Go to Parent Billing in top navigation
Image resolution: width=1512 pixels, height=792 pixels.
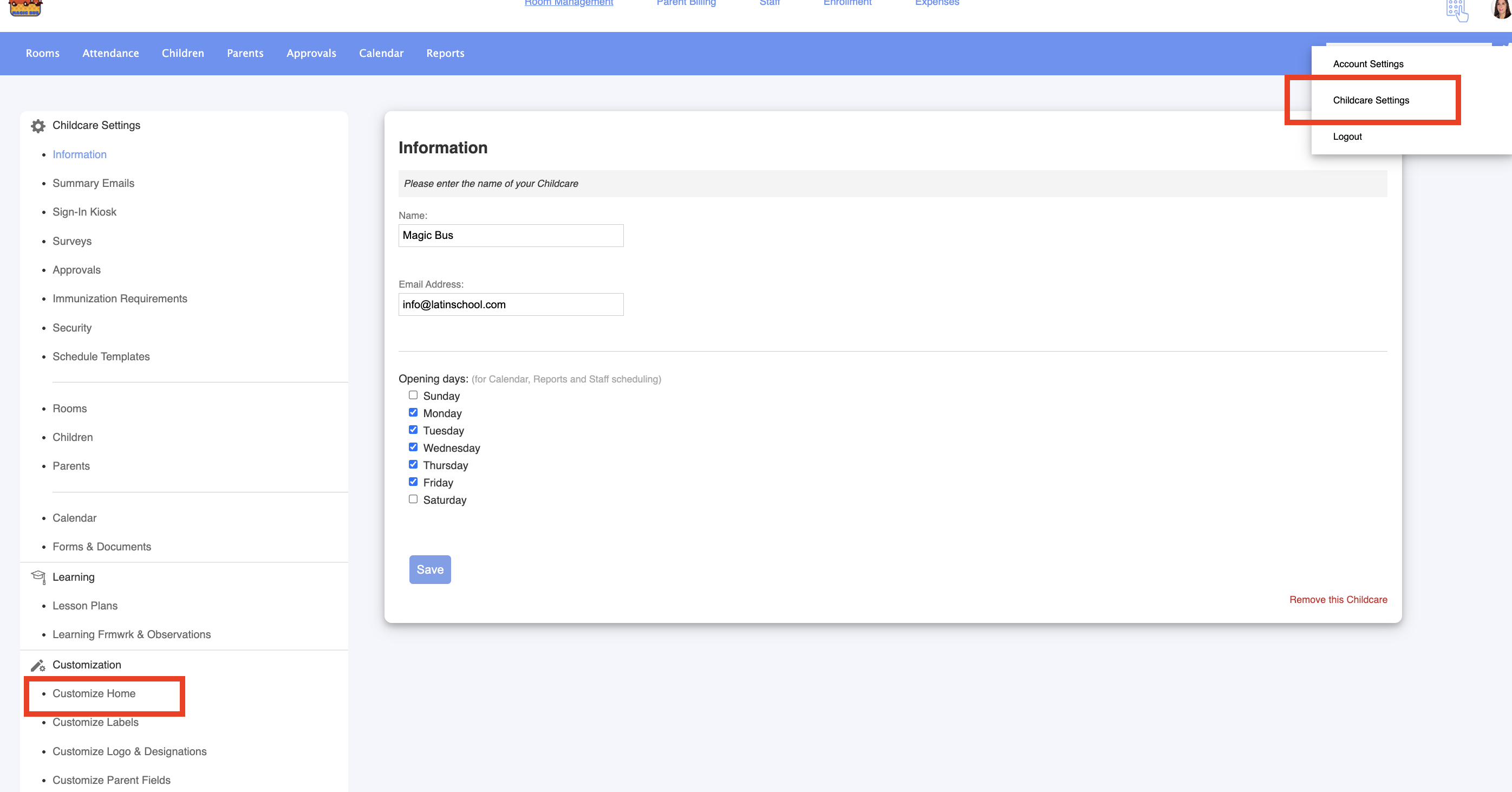(x=686, y=4)
